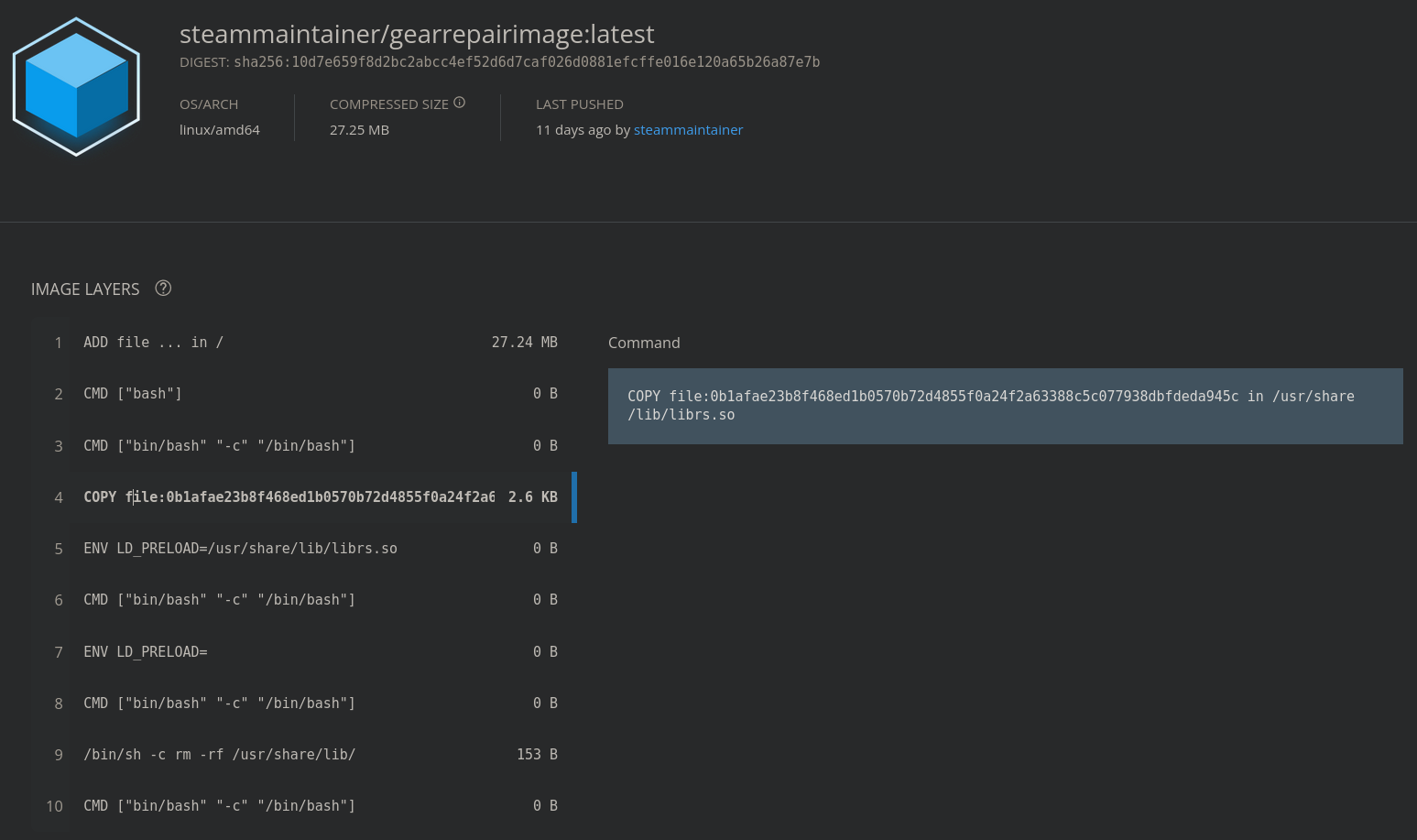Click the image name steammaintainer/gearrepairimage:latest
The height and width of the screenshot is (840, 1417).
(417, 34)
